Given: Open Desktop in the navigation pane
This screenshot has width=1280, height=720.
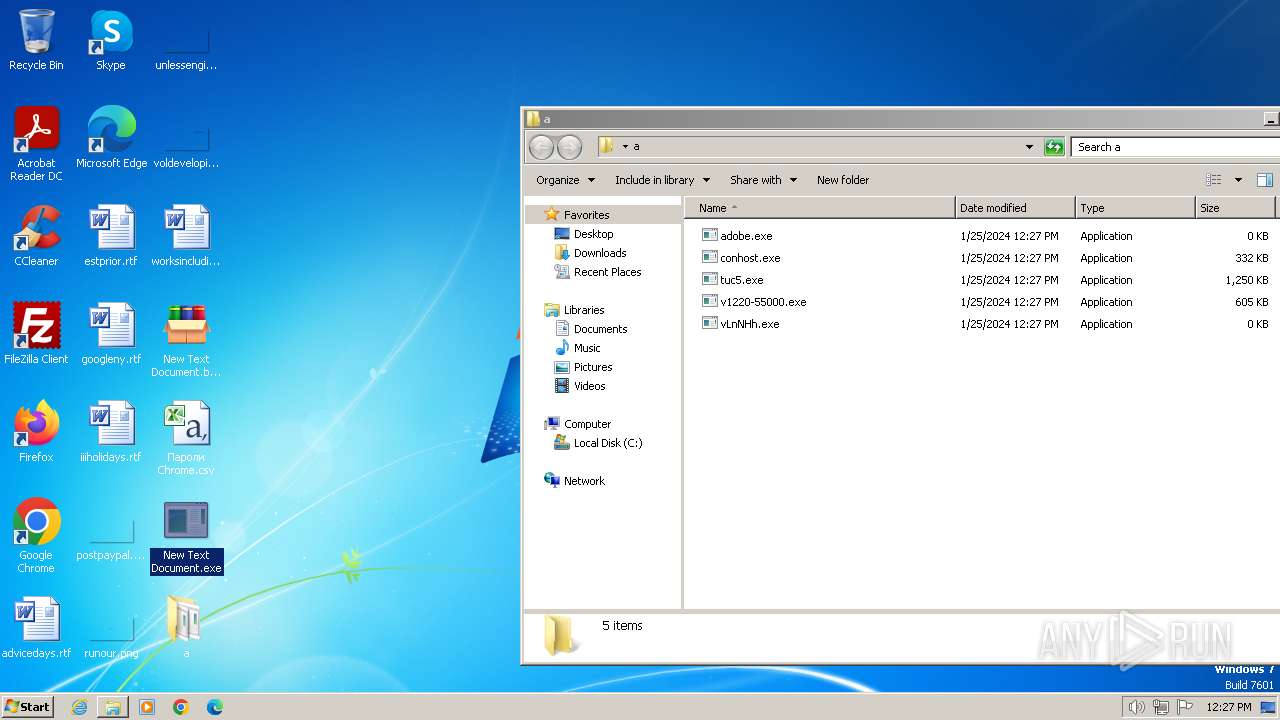Looking at the screenshot, I should (x=593, y=234).
